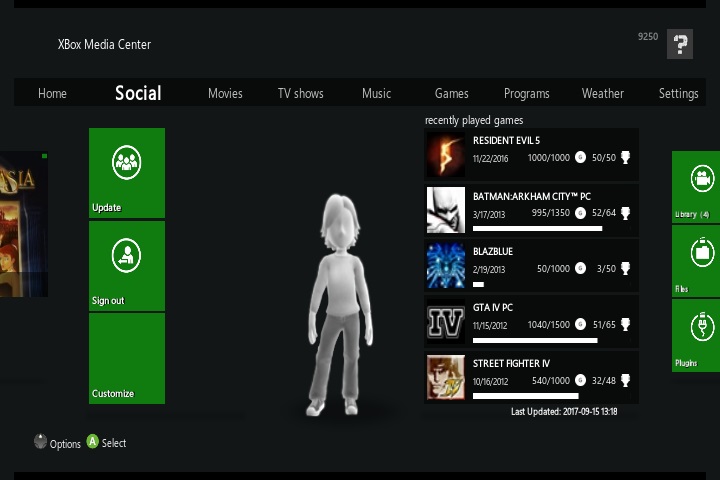Image resolution: width=720 pixels, height=480 pixels.
Task: Click the BlazBlue progress bar
Action: [x=478, y=284]
